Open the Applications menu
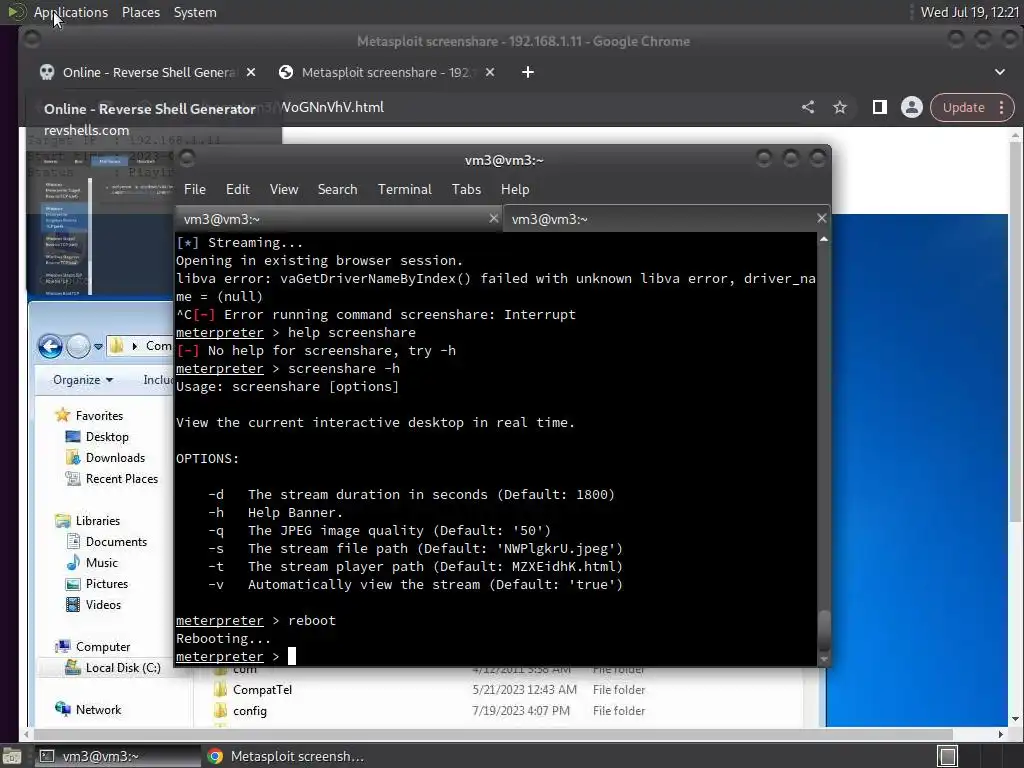Image resolution: width=1024 pixels, height=768 pixels. pos(71,12)
